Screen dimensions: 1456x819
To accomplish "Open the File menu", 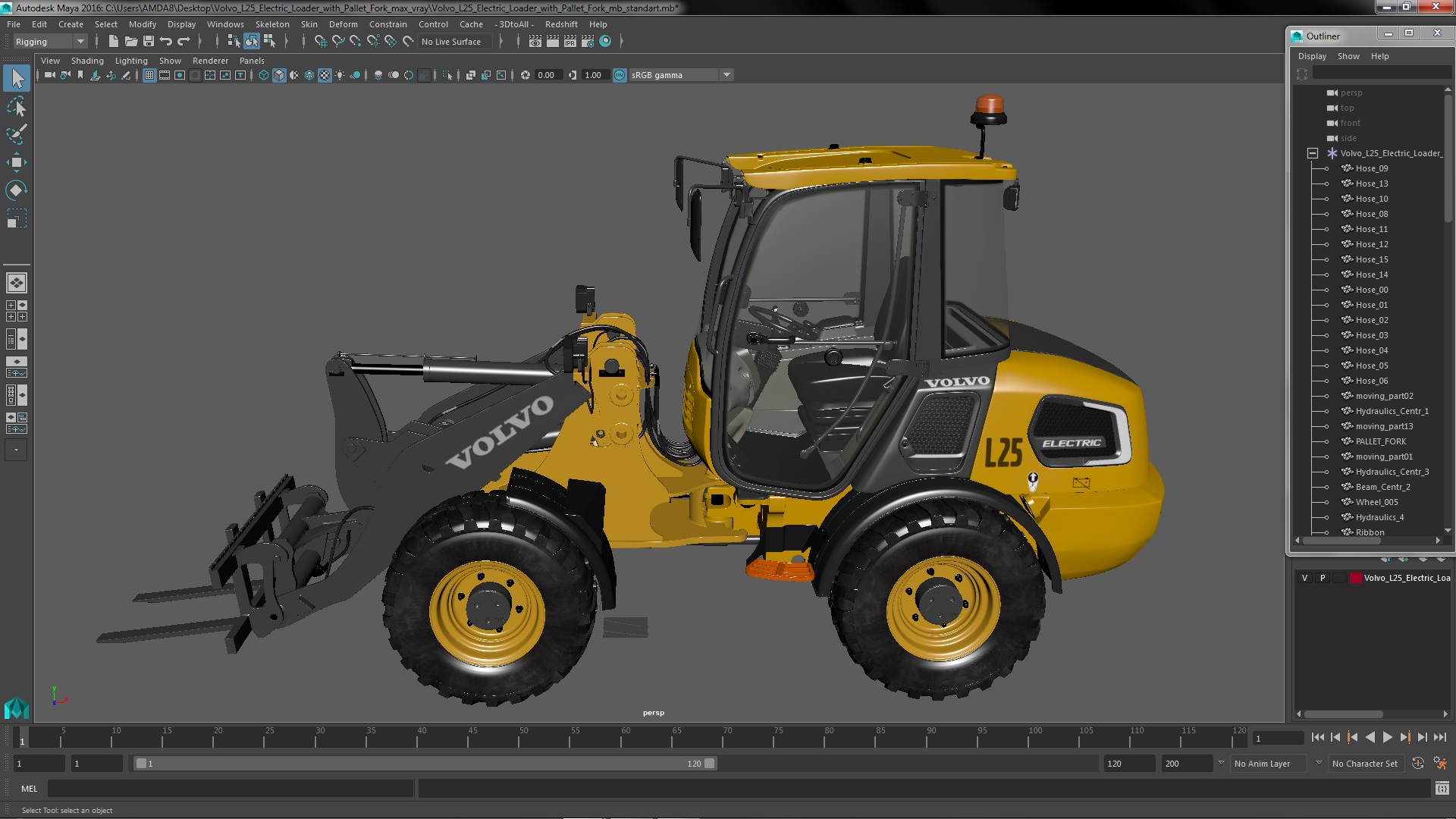I will pos(14,24).
